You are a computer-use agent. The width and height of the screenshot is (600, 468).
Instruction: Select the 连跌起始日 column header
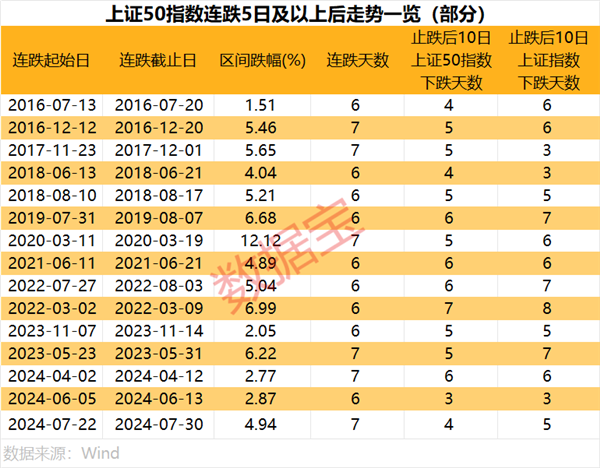[x=52, y=61]
